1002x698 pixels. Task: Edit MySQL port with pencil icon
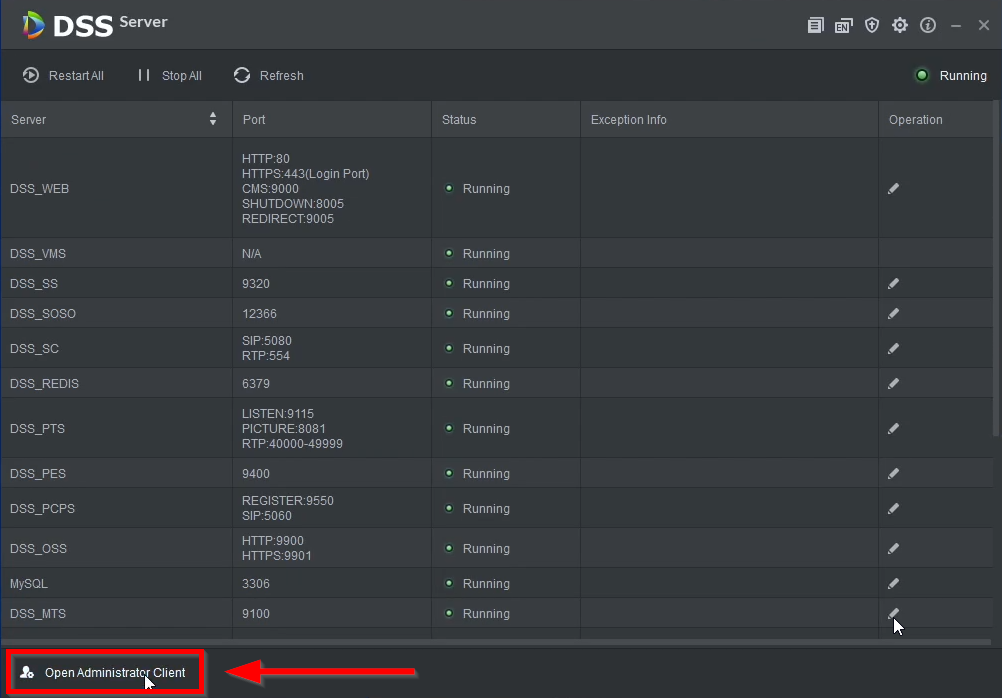point(893,584)
